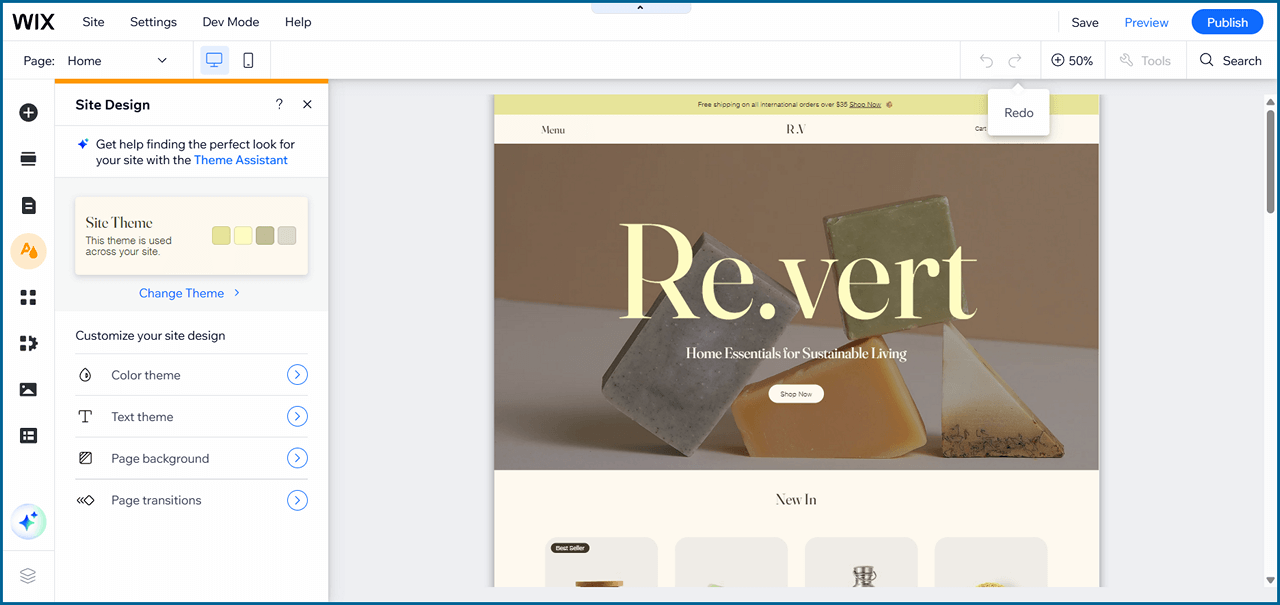Select the Re.vert hero heading

pyautogui.click(x=796, y=273)
